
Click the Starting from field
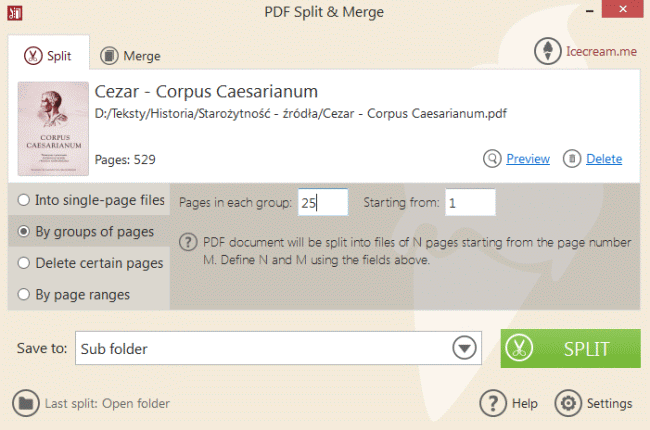click(470, 202)
